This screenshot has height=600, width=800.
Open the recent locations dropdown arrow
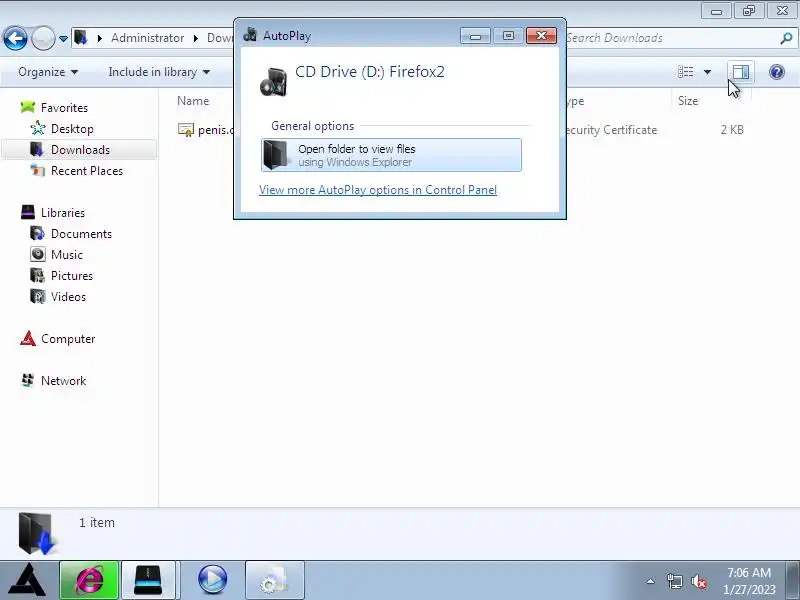(63, 39)
